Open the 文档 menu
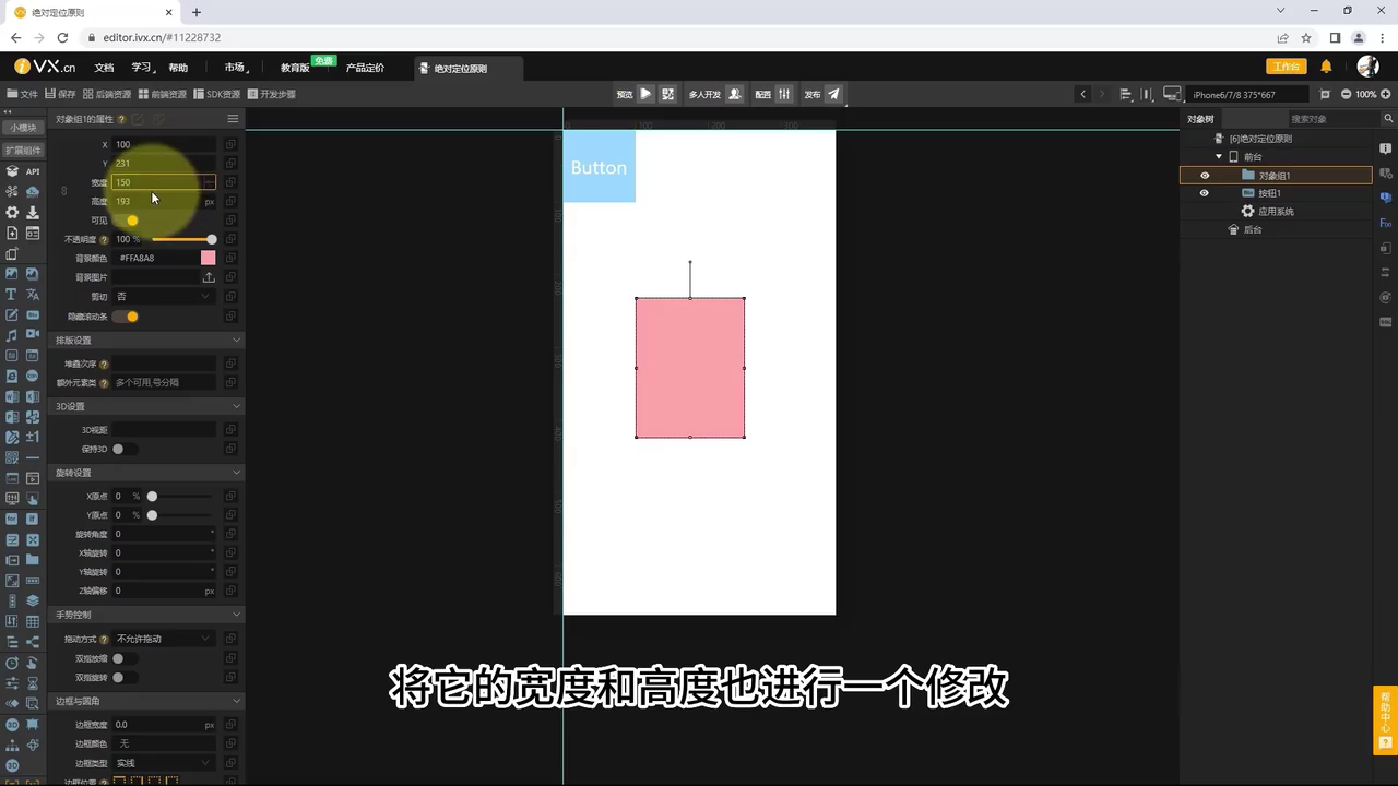This screenshot has height=786, width=1398. click(x=104, y=68)
